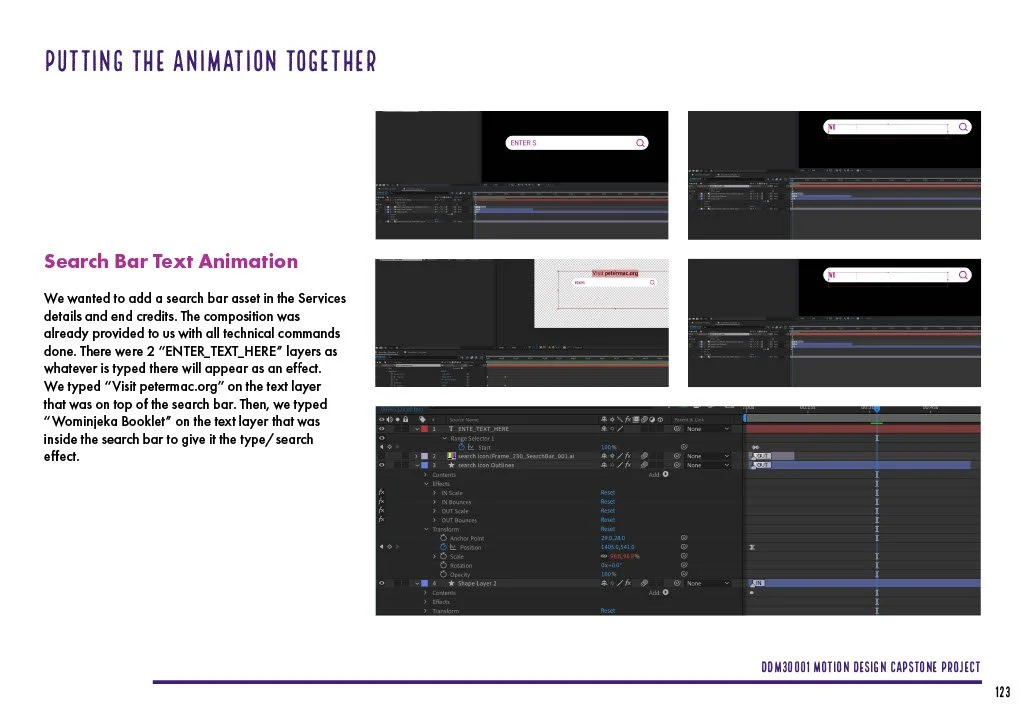Open graph editor icon beside Start property
Image resolution: width=1024 pixels, height=726 pixels.
click(x=471, y=447)
